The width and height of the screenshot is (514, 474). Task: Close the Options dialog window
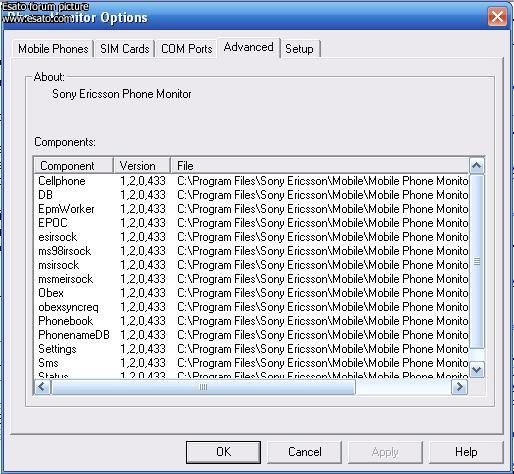tap(497, 16)
